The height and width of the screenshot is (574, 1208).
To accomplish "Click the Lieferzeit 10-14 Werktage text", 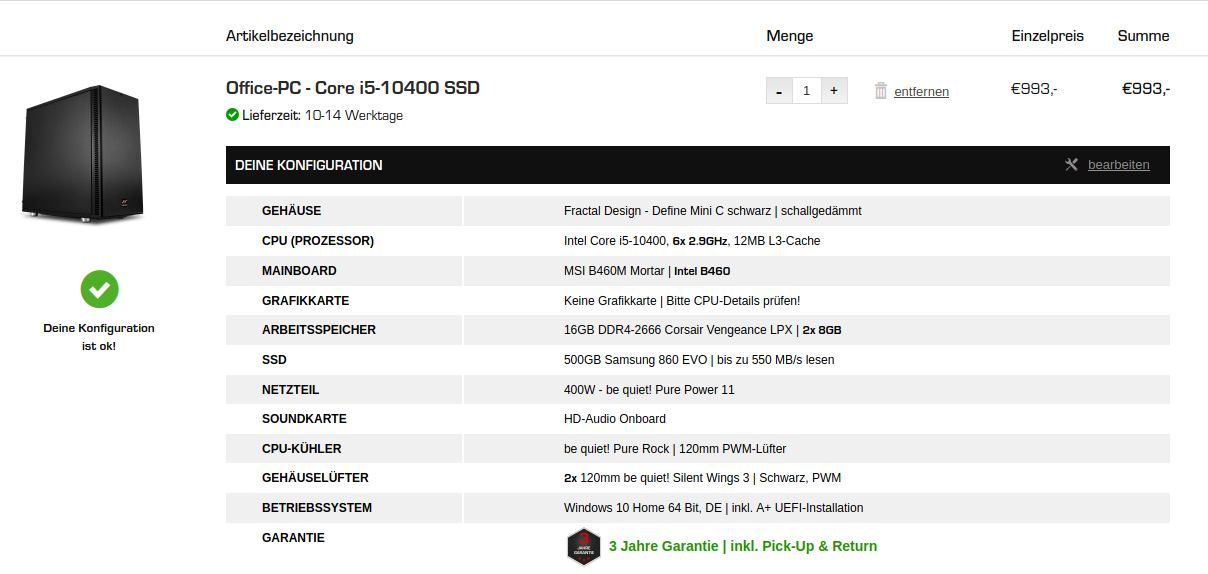I will point(322,115).
